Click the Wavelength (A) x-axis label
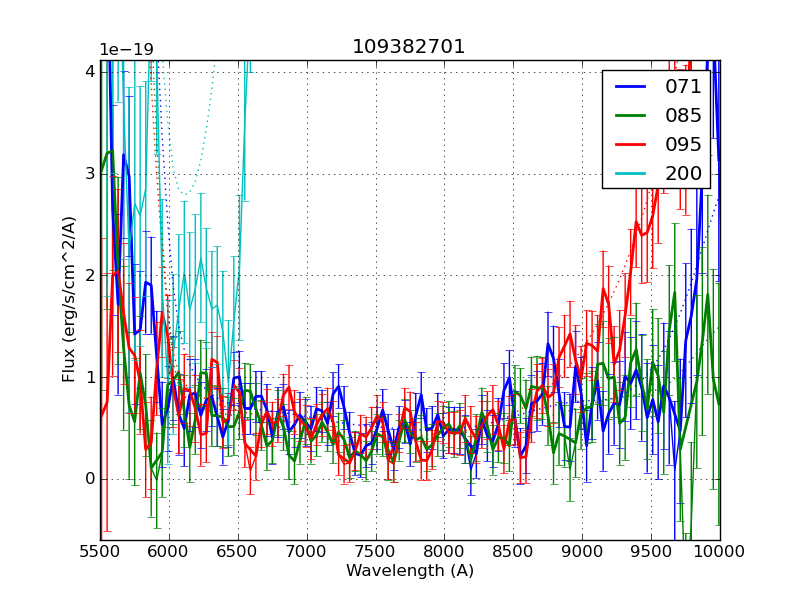Viewport: 800px width, 600px height. tap(410, 571)
